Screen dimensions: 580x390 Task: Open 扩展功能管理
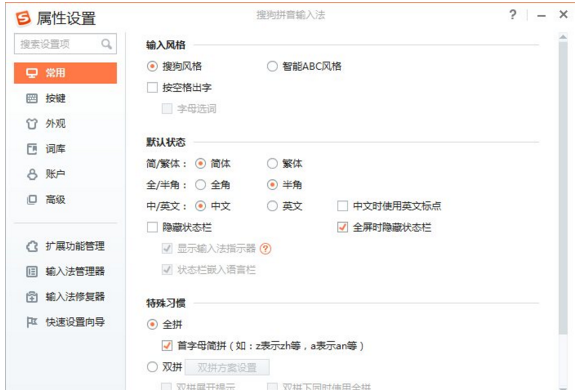pos(65,246)
